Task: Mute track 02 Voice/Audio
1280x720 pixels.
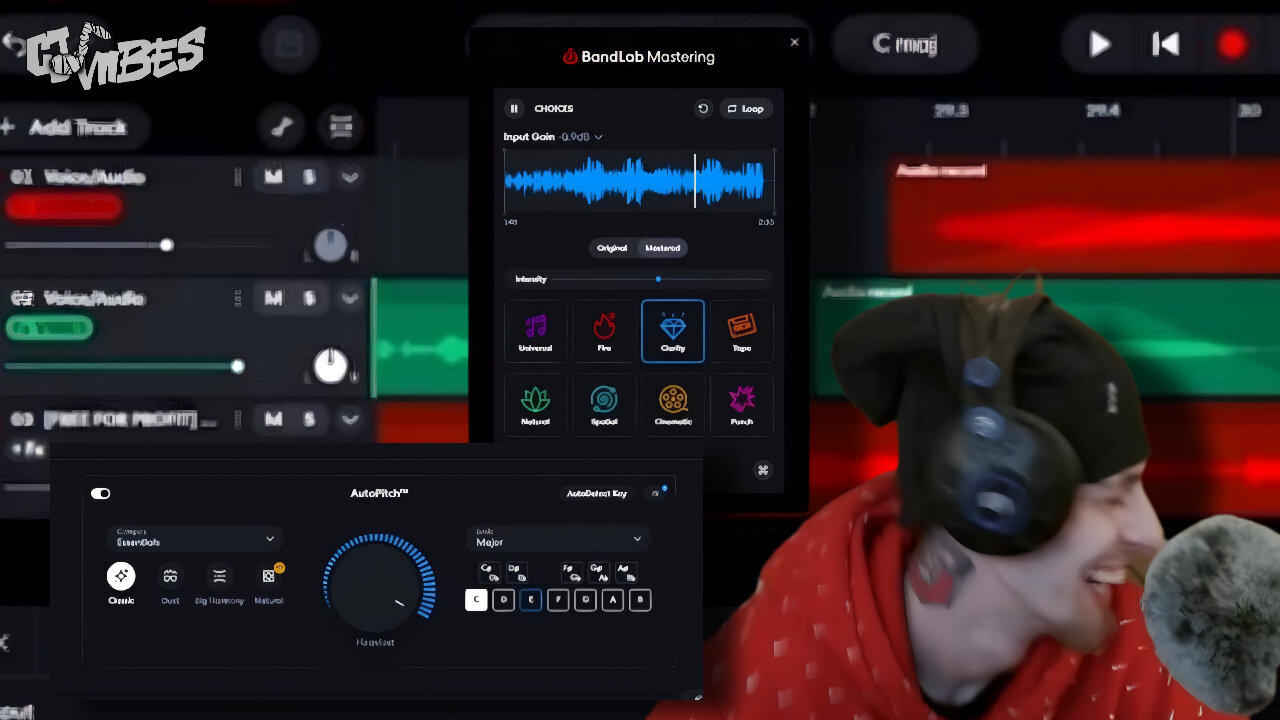Action: 273,298
